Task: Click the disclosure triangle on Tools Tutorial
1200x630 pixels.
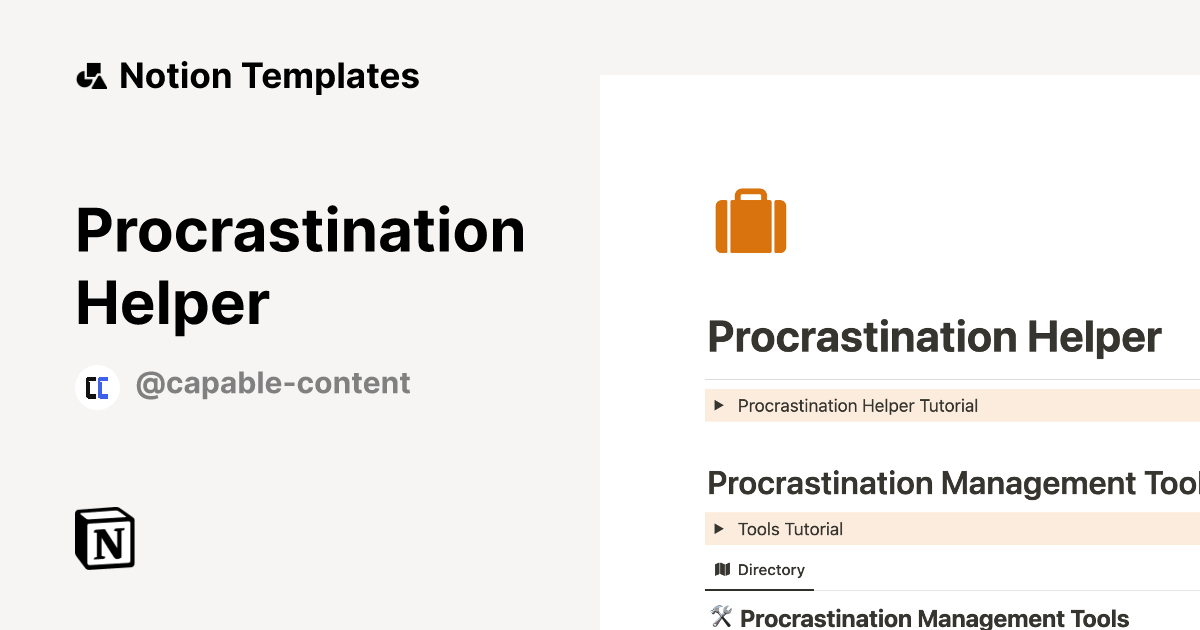Action: [721, 528]
